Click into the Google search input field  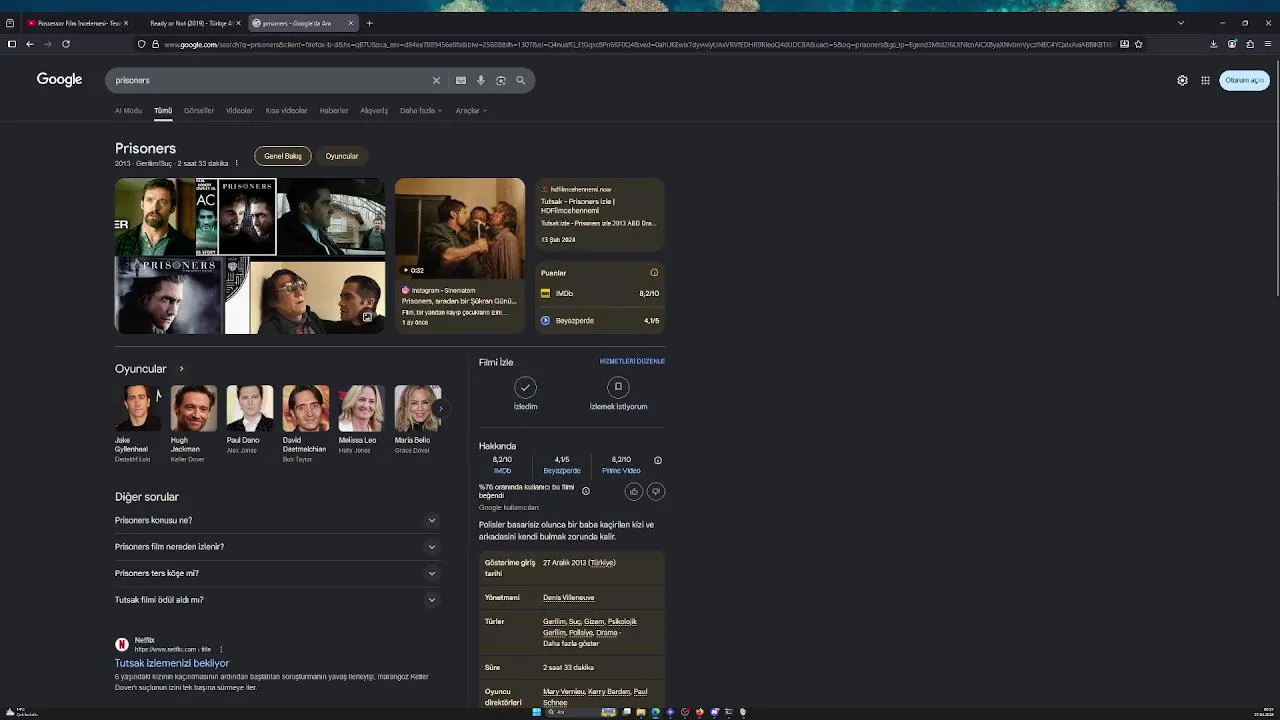click(x=270, y=80)
